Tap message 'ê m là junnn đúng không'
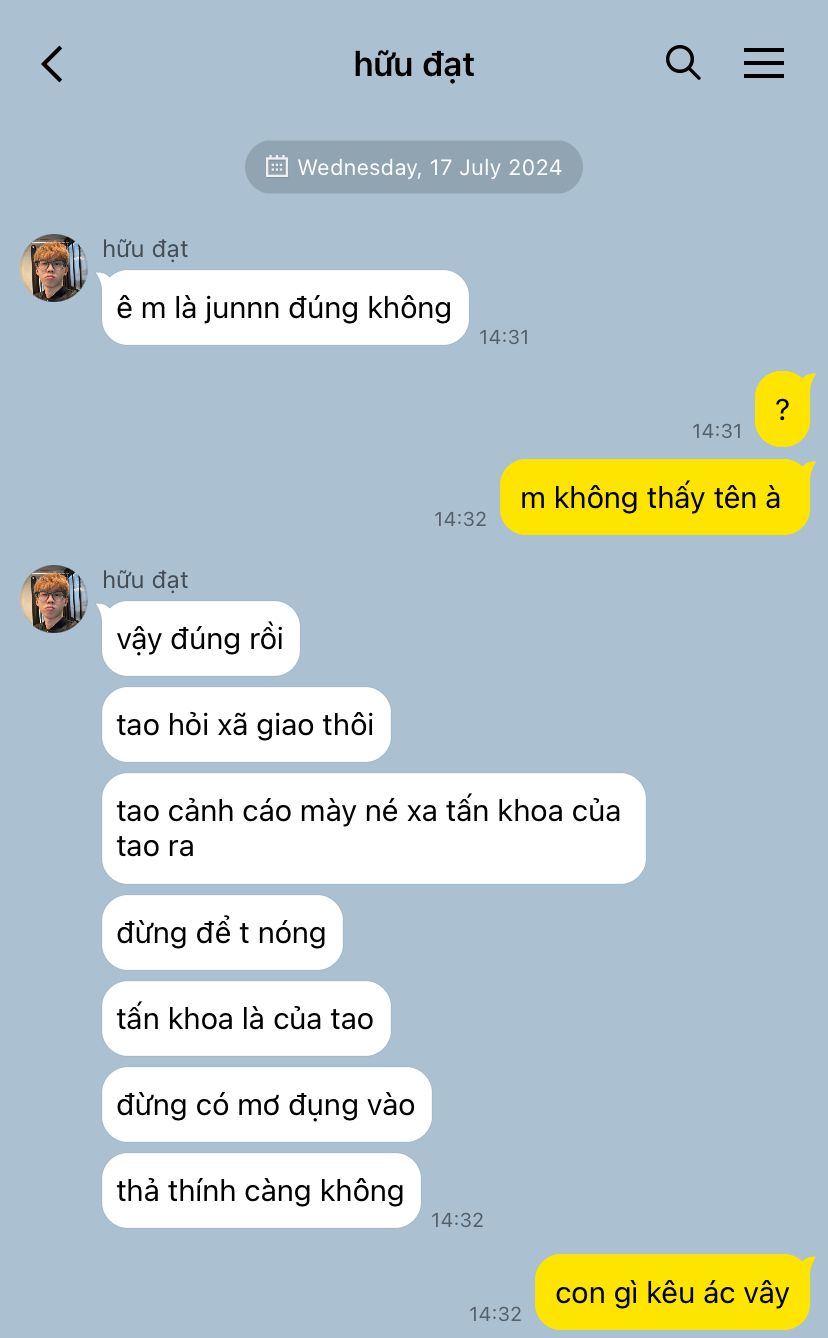 (x=285, y=308)
